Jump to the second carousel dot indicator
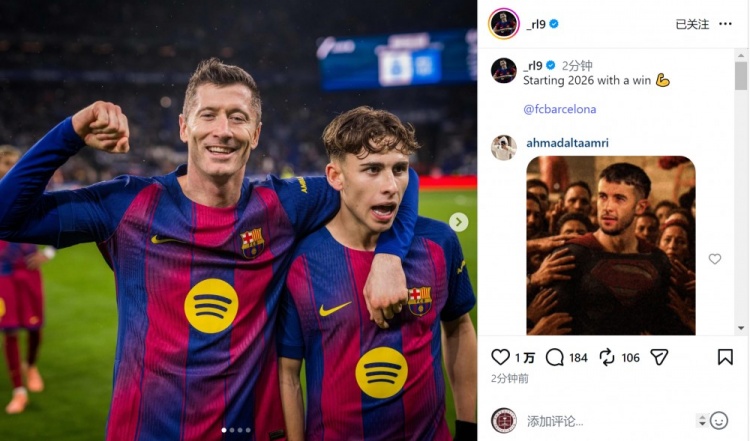The image size is (750, 441). [x=231, y=430]
